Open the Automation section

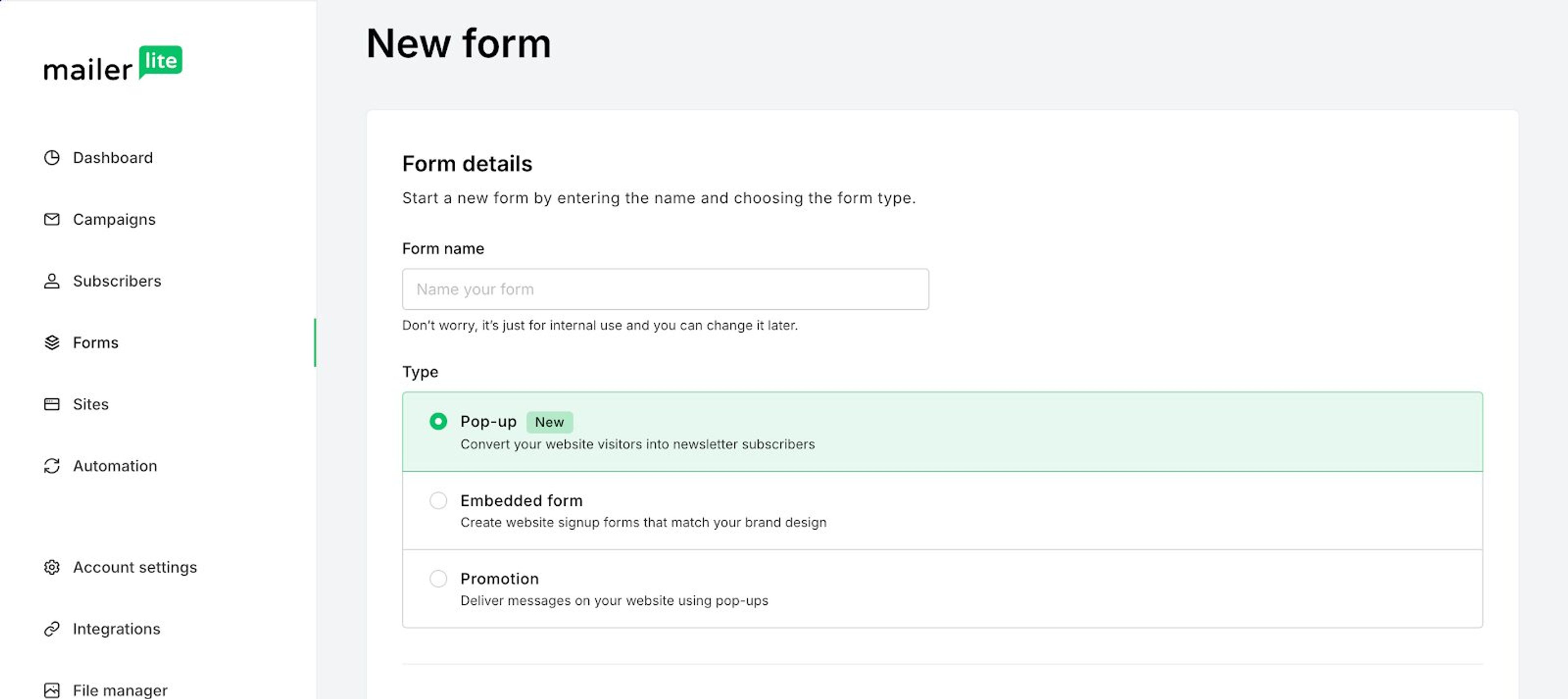click(115, 466)
